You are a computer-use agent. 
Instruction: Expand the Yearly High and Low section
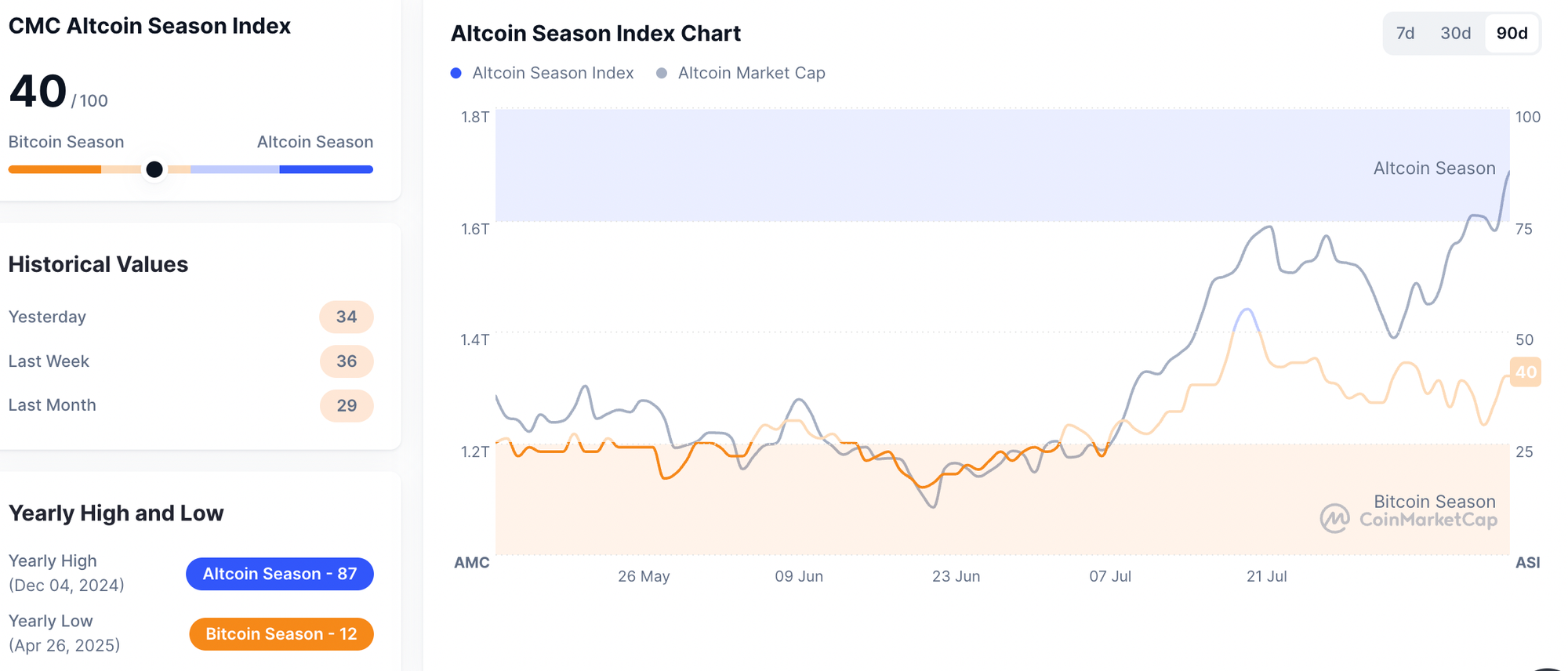(115, 513)
